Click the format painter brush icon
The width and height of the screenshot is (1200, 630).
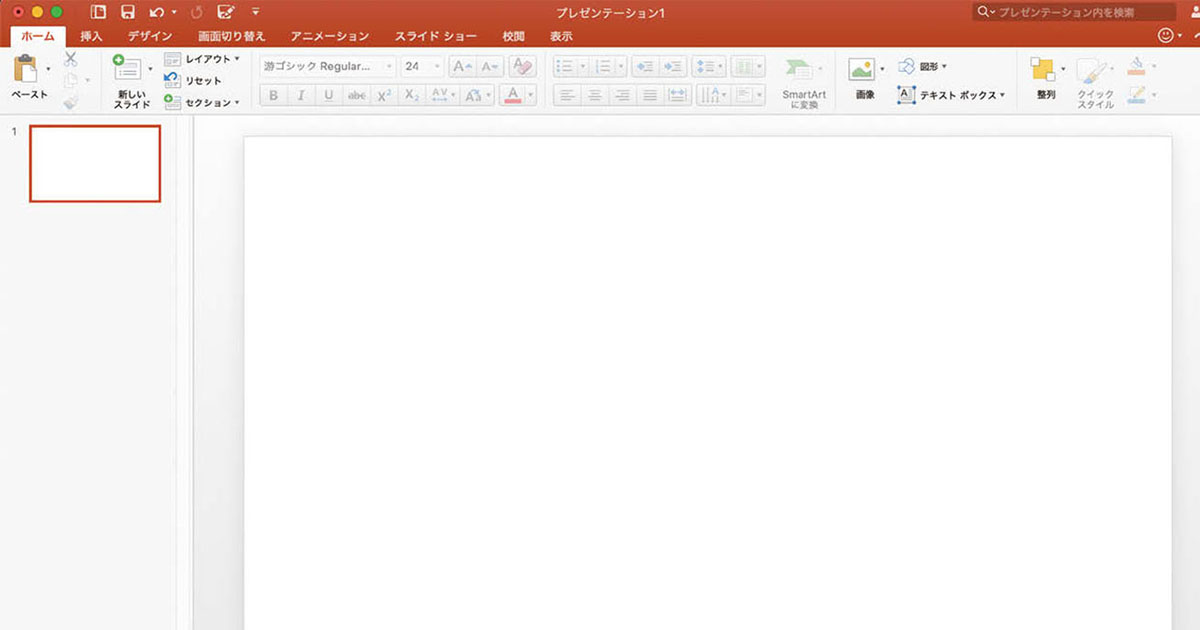point(70,101)
